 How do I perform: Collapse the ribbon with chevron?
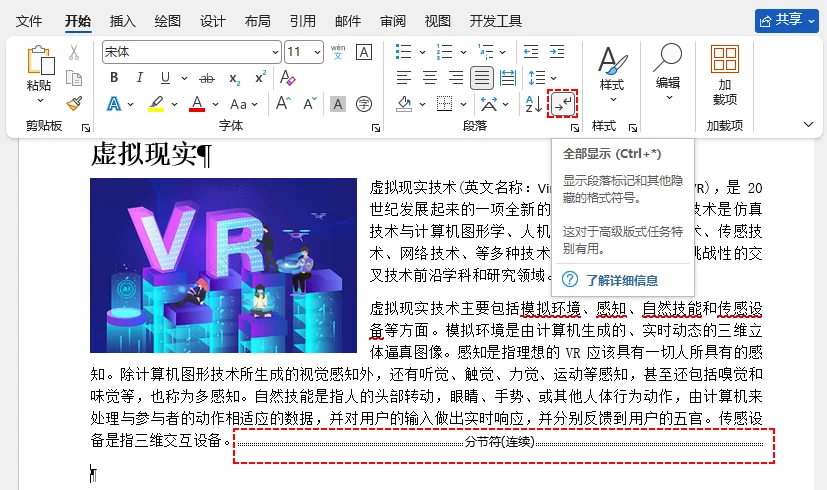coord(809,124)
